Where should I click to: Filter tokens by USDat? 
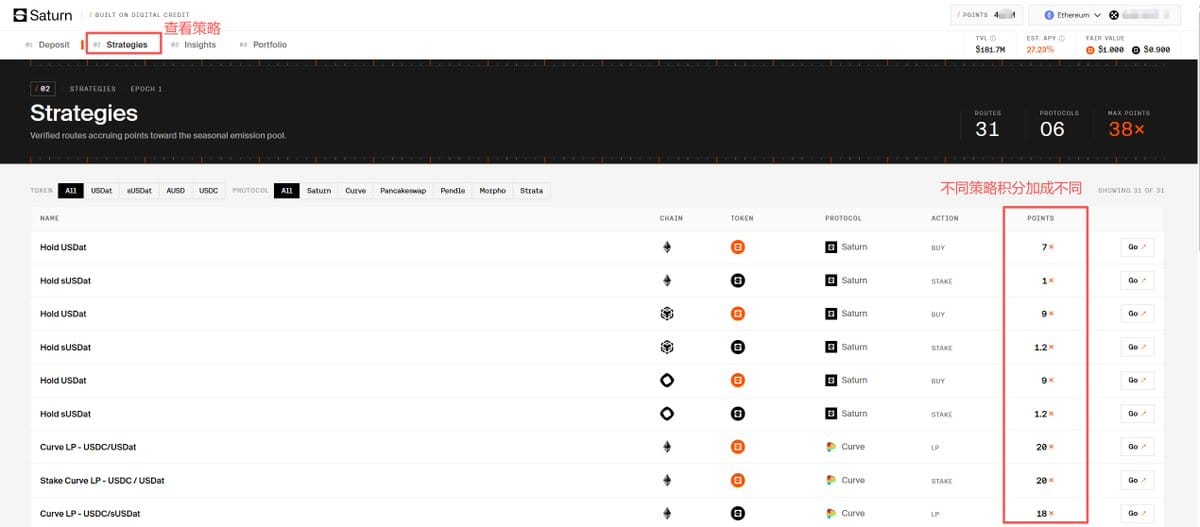click(x=102, y=190)
